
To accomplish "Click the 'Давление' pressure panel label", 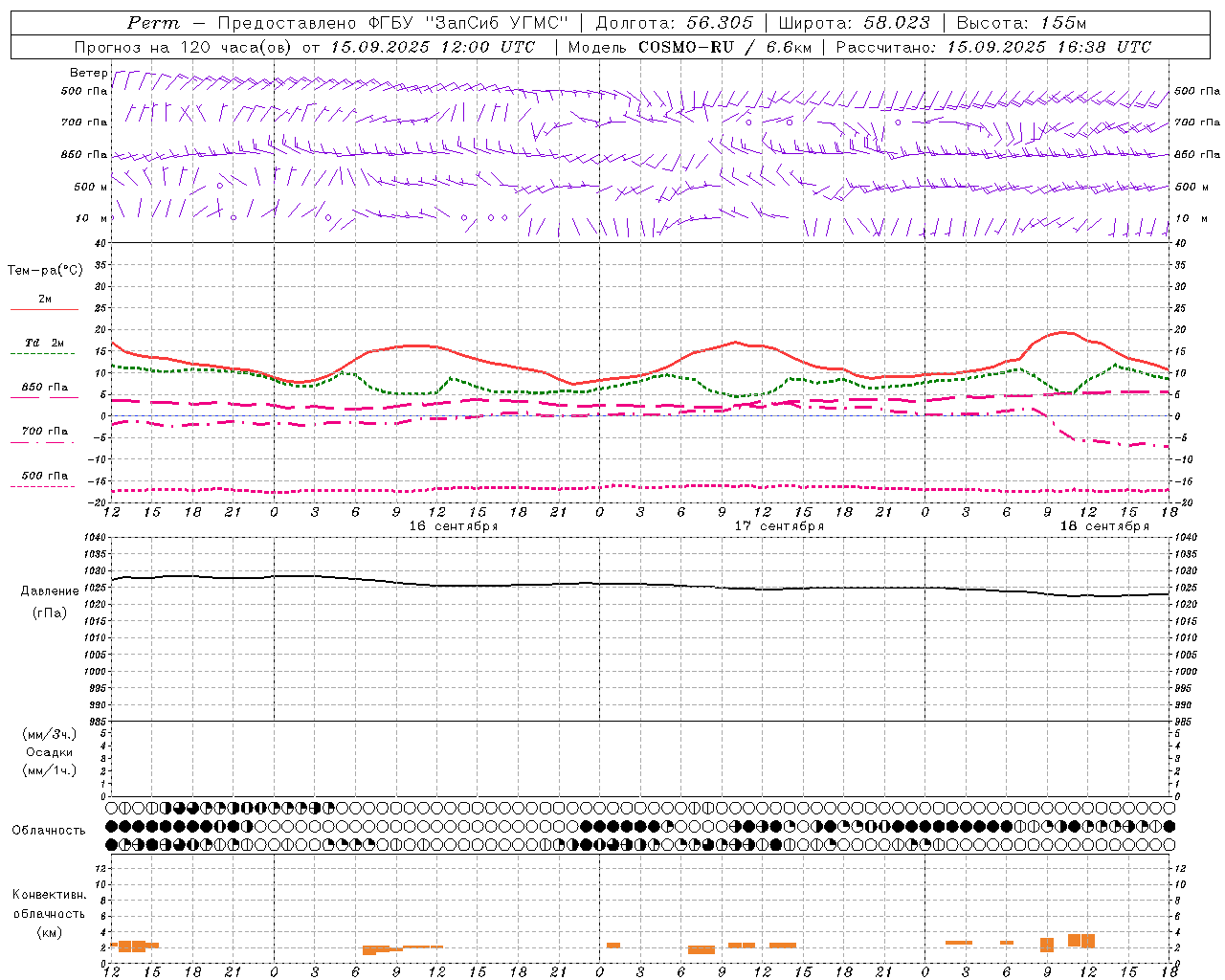I will pos(50,591).
